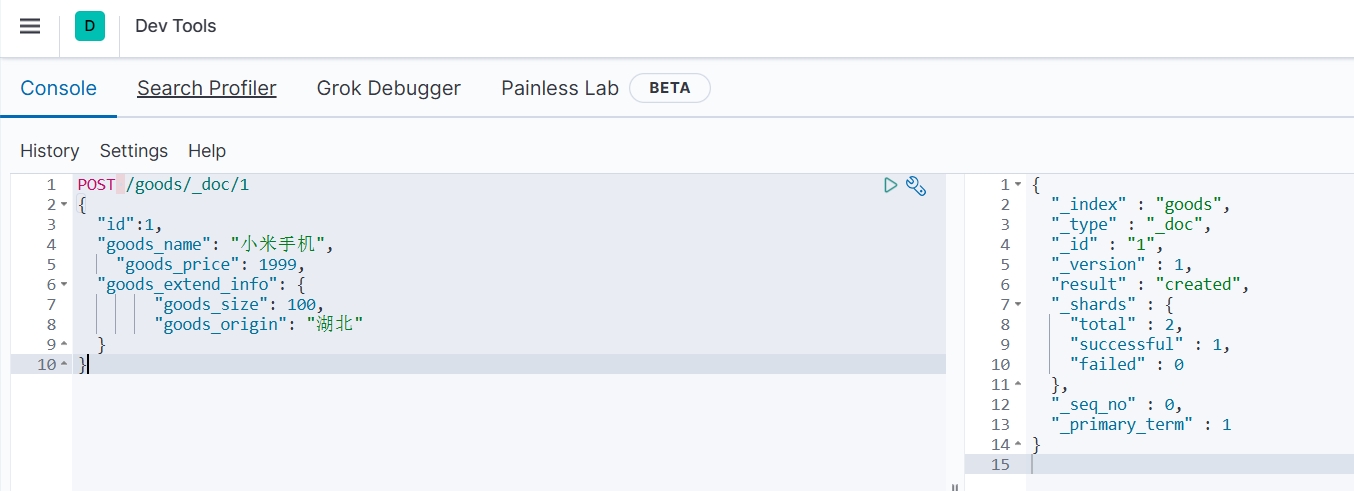Send request with the play icon

pos(890,185)
